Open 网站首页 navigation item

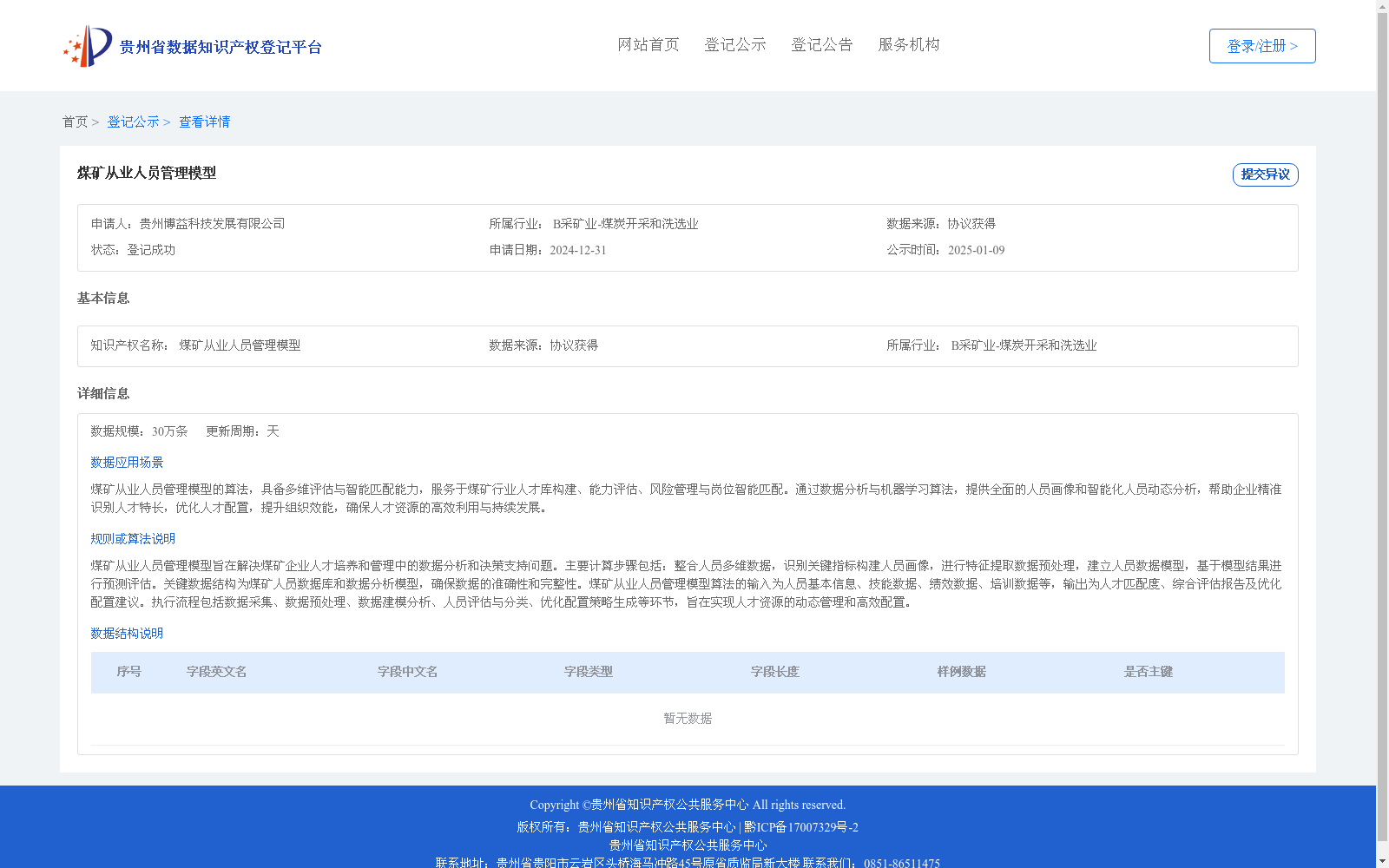pyautogui.click(x=648, y=44)
